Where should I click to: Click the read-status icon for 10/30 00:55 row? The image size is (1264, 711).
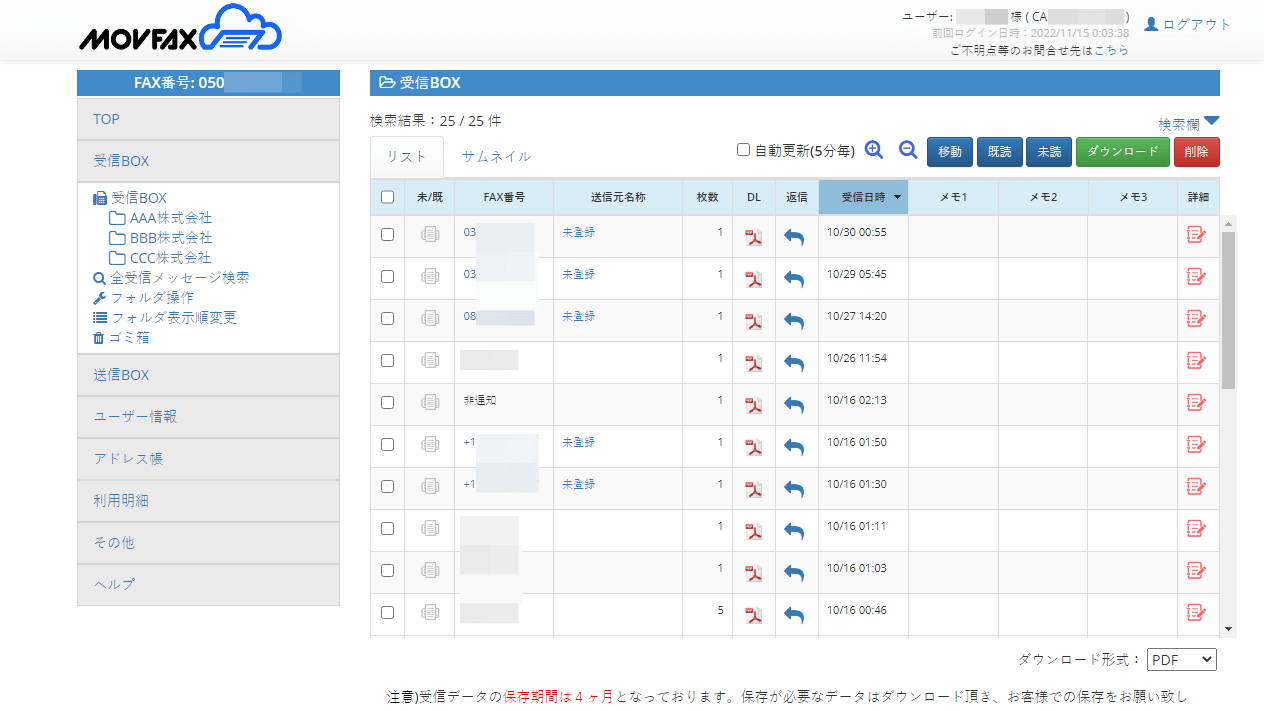(x=430, y=235)
